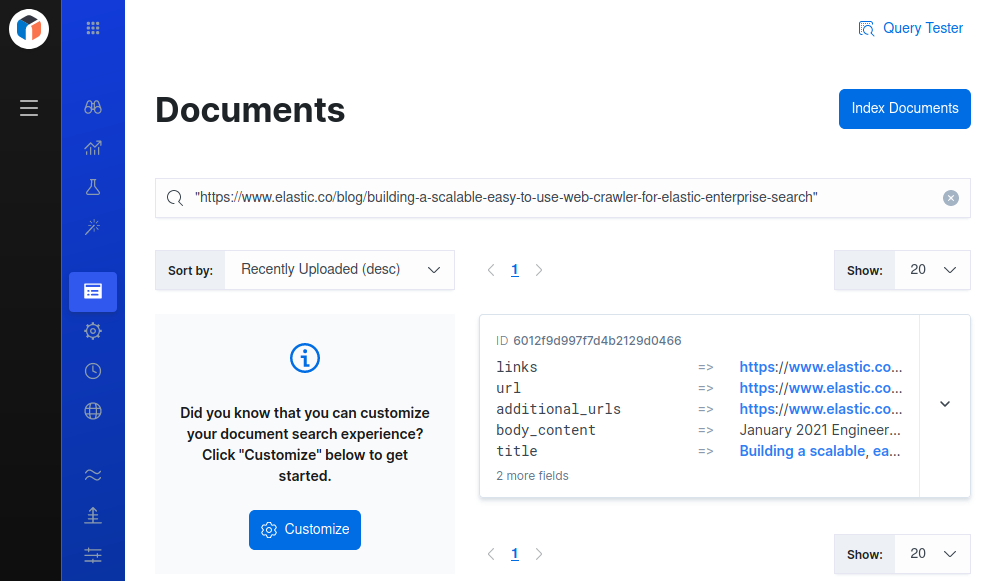
Task: Open Relevance Tuning via the magic wand icon
Action: (x=93, y=227)
